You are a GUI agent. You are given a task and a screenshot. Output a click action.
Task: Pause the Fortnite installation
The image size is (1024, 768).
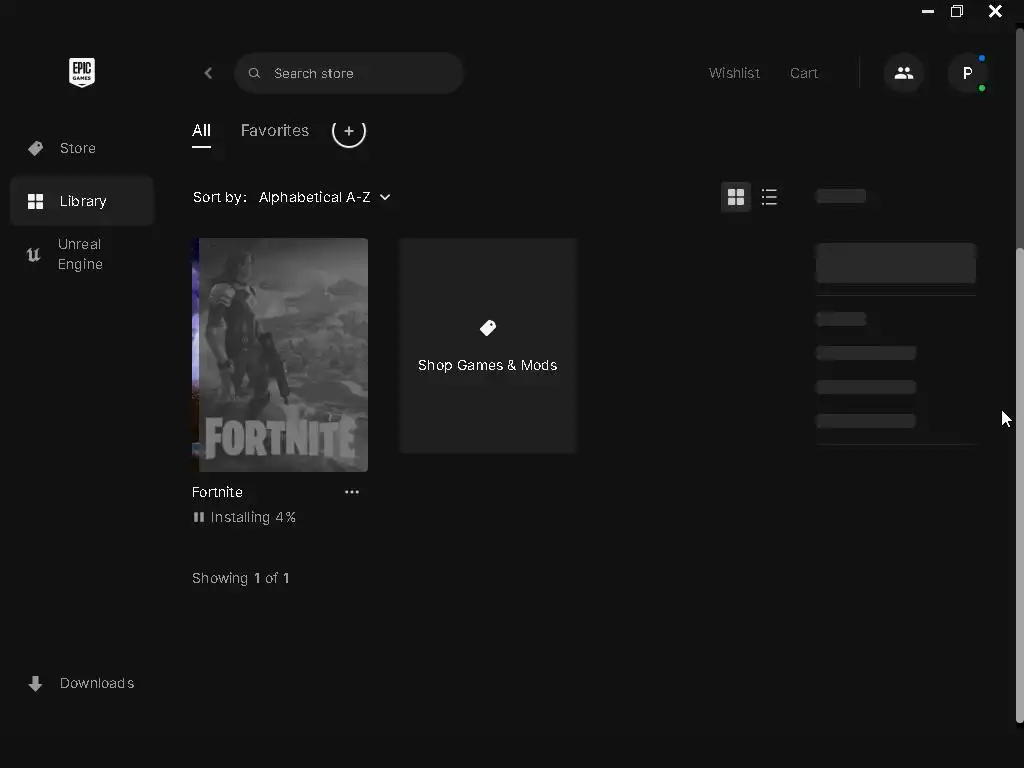pyautogui.click(x=199, y=517)
